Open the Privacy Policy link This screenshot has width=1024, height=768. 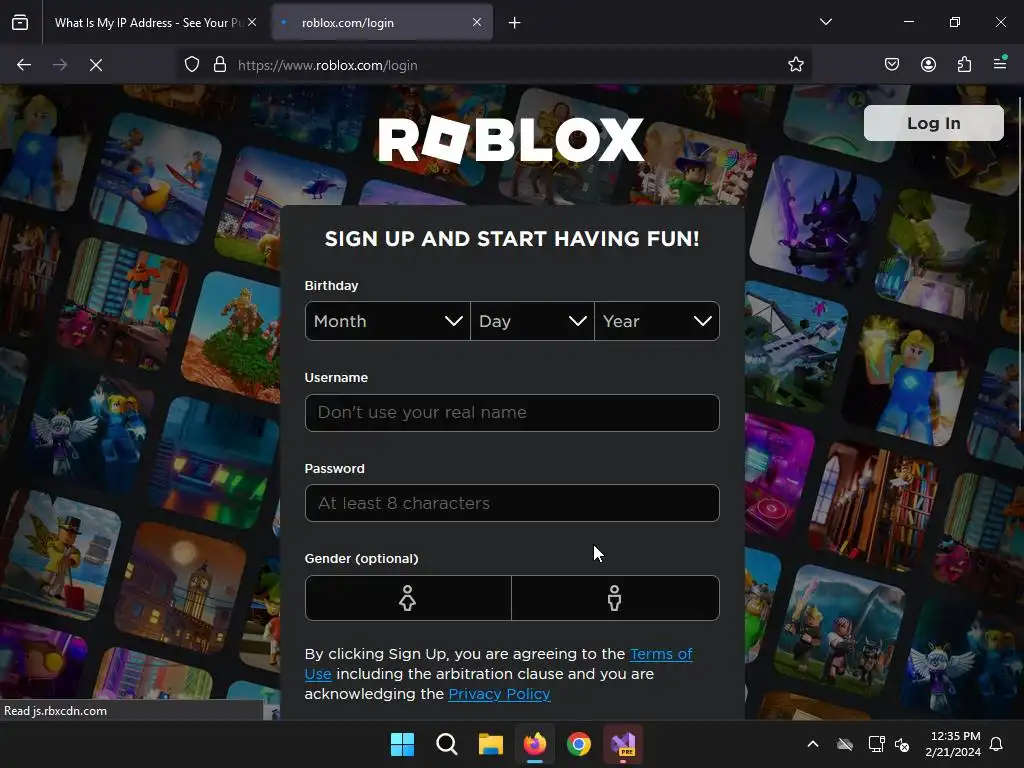[499, 694]
